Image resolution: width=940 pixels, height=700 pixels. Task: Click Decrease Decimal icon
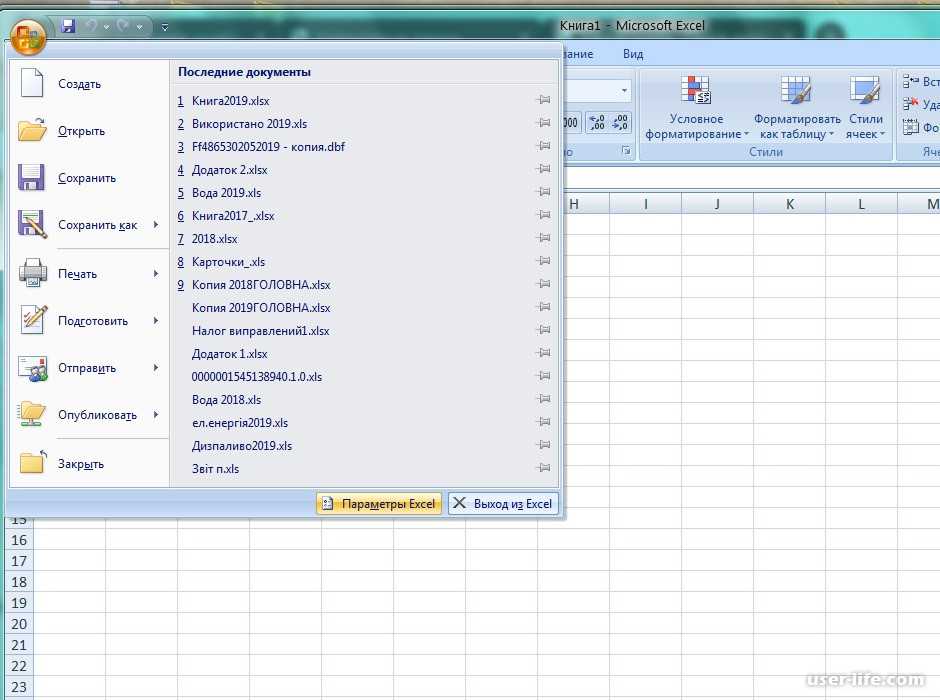coord(620,122)
